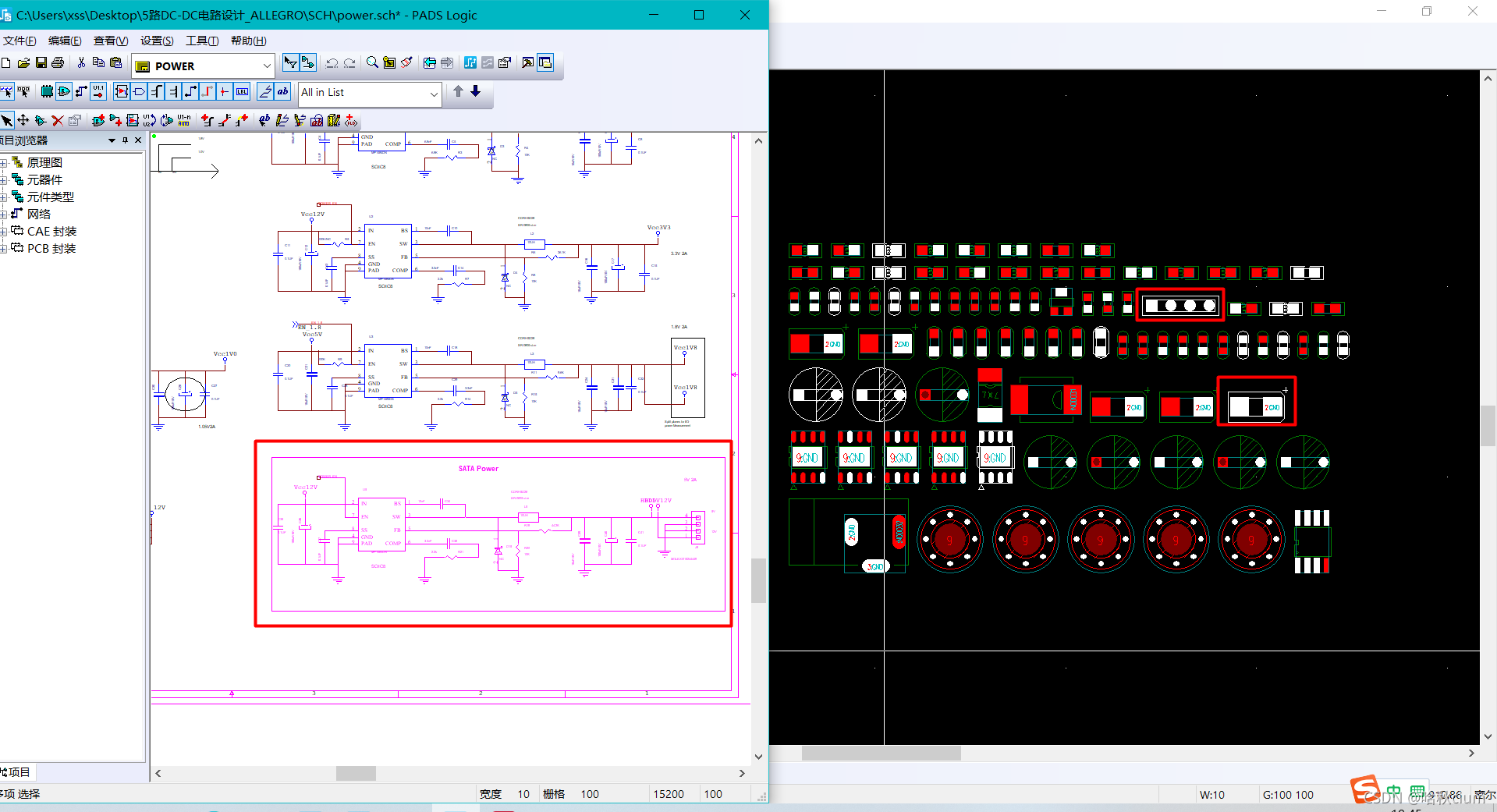Click the red X Delete tool

[58, 120]
